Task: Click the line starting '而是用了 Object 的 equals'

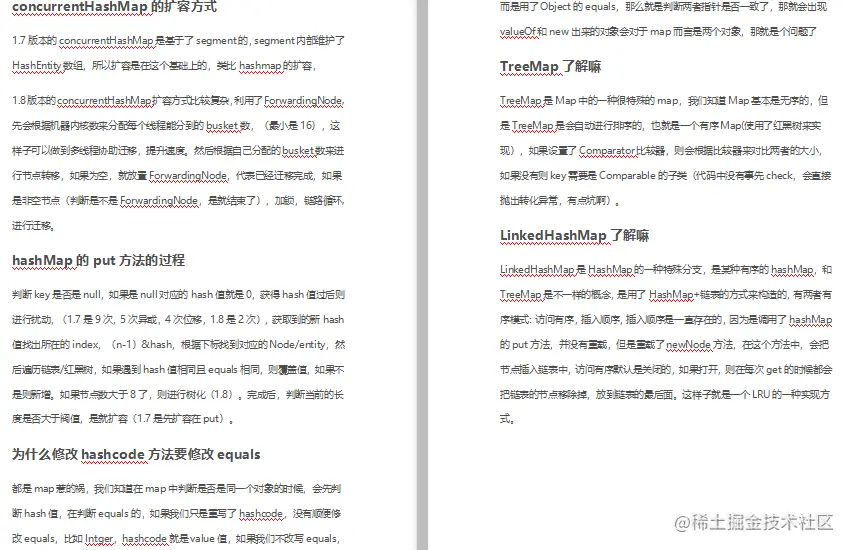Action: coord(663,7)
